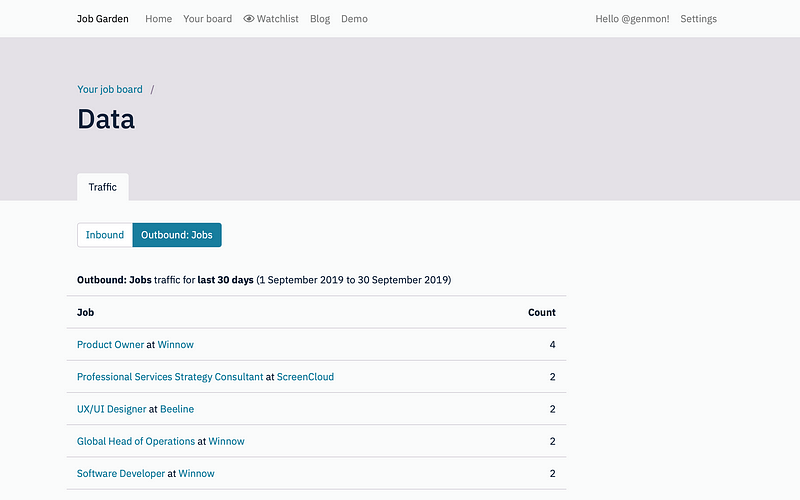
Task: Open the Demo nav link
Action: [354, 19]
